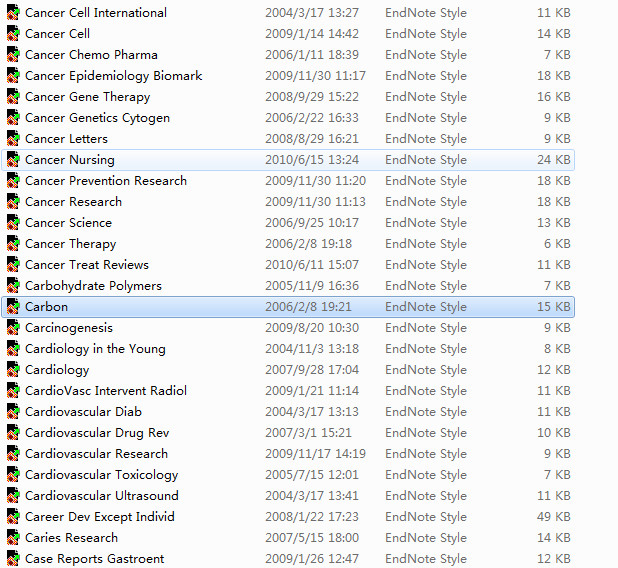
Task: Select the Career Dev Except Individ name
Action: (x=100, y=517)
